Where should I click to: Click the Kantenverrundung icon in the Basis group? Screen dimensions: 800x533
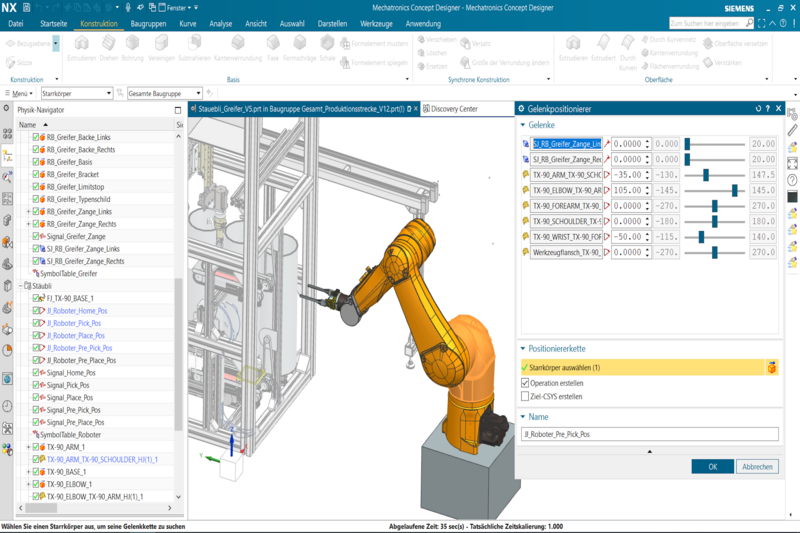coord(238,43)
